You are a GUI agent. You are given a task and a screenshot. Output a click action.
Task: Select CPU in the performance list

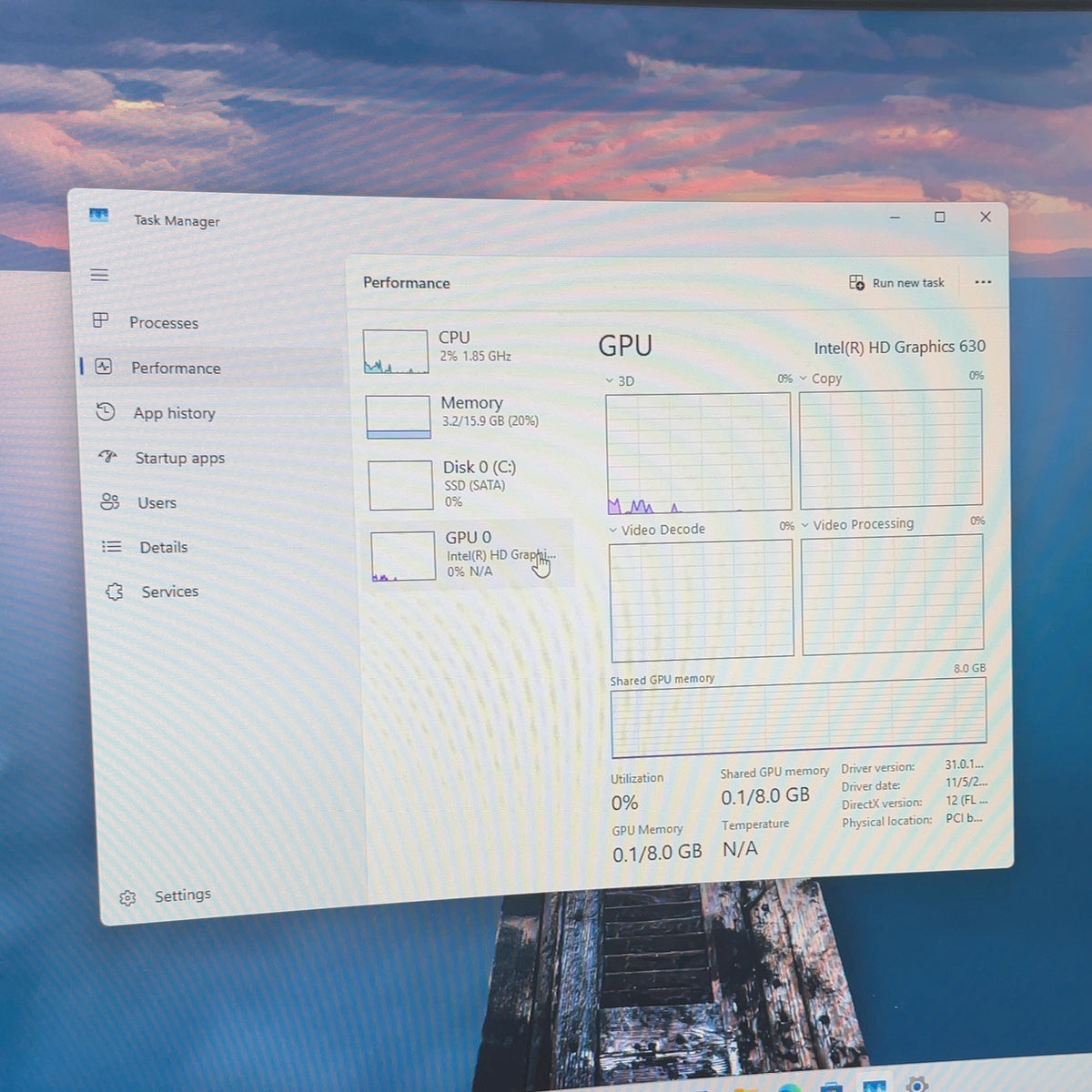(x=464, y=349)
